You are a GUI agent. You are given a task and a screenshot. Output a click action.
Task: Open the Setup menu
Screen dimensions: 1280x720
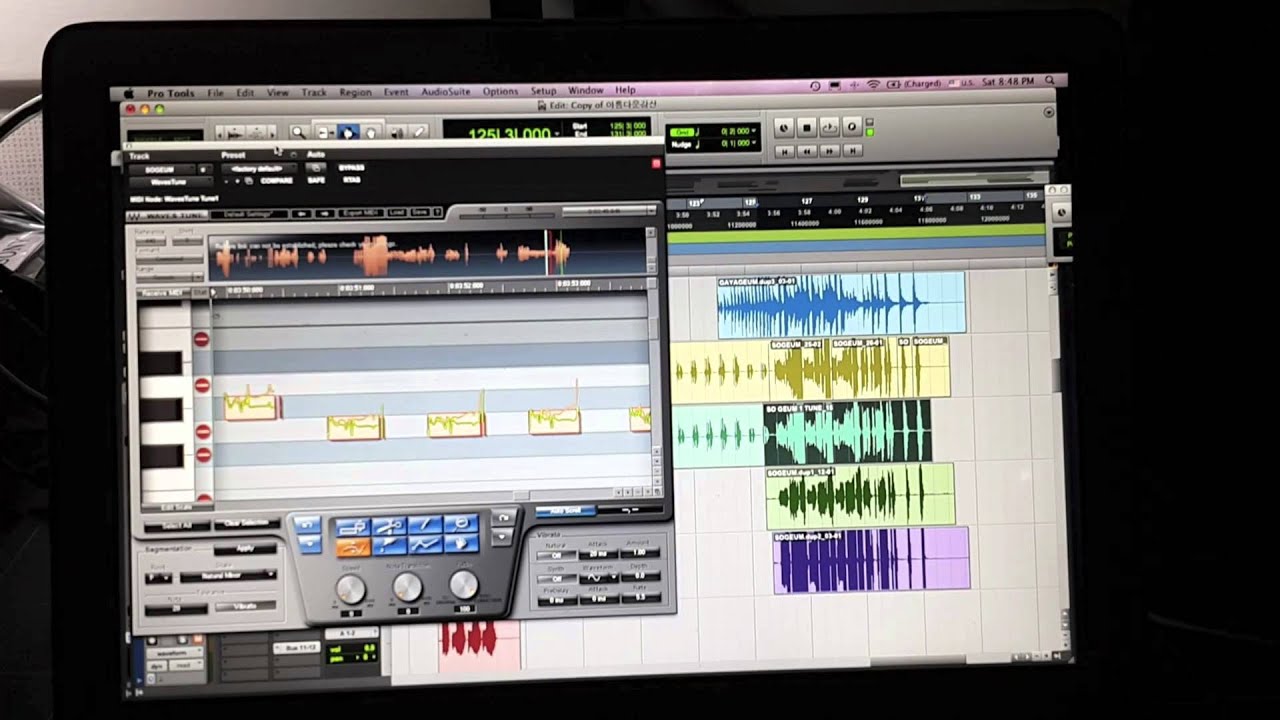[543, 91]
